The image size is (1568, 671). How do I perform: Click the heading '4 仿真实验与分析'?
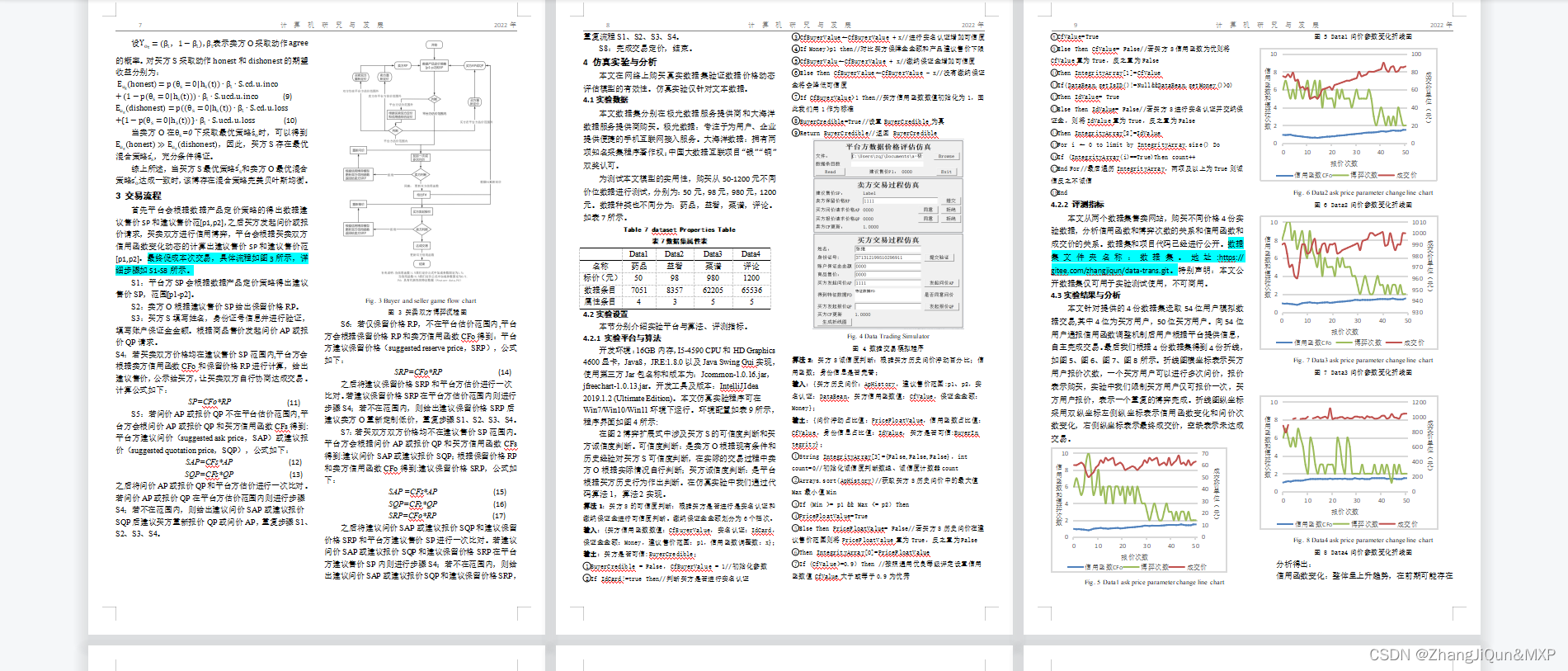click(x=619, y=62)
